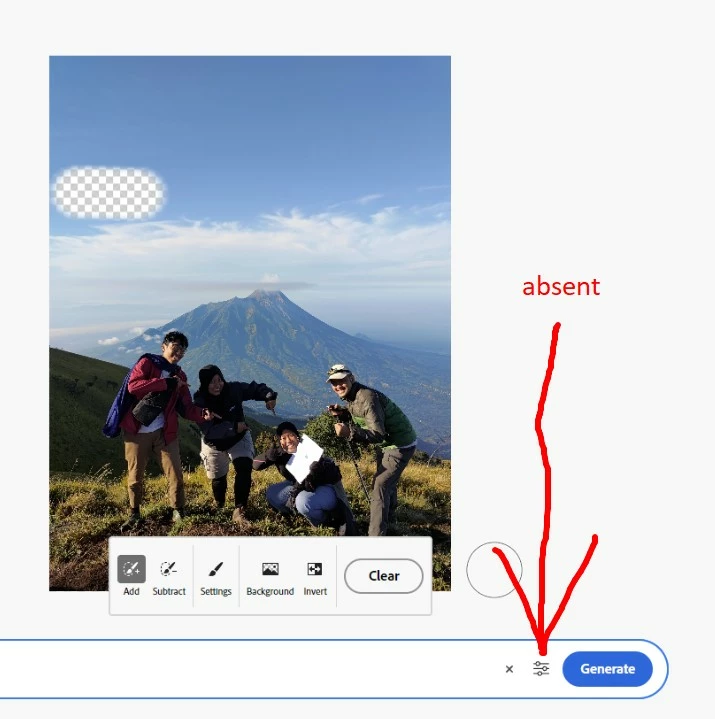Clear the prompt text with the X
715x719 pixels.
coord(509,669)
